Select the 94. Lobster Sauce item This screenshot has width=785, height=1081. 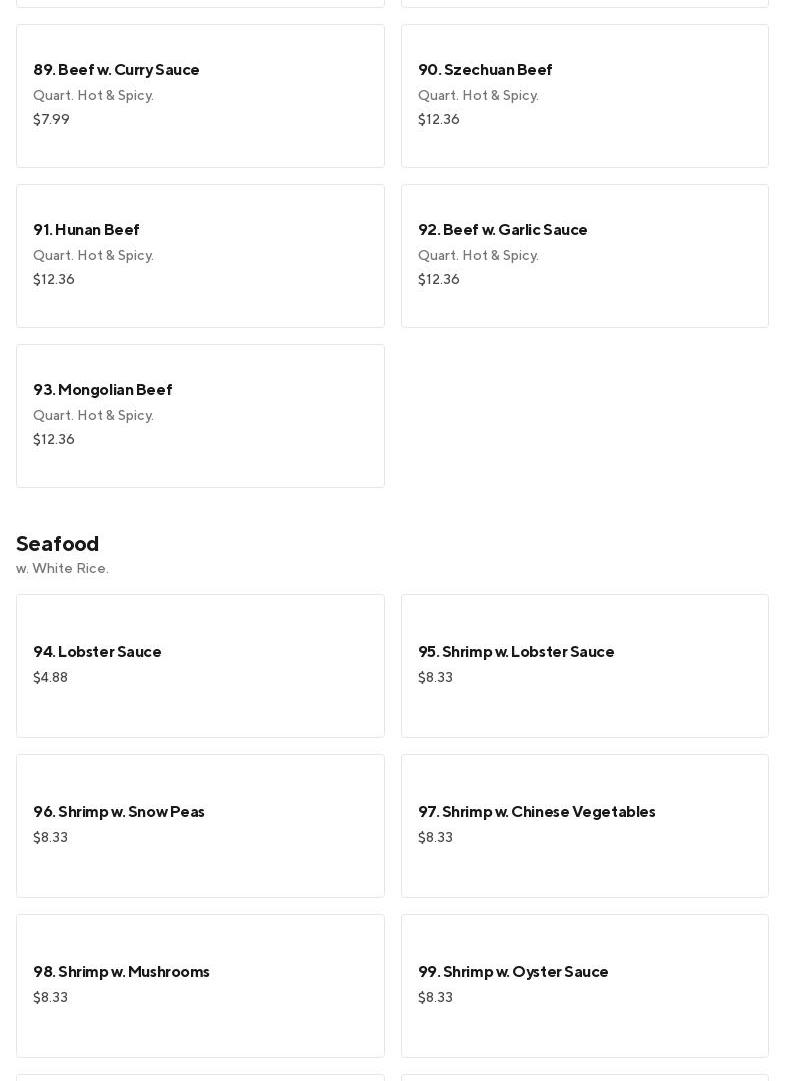point(97,652)
